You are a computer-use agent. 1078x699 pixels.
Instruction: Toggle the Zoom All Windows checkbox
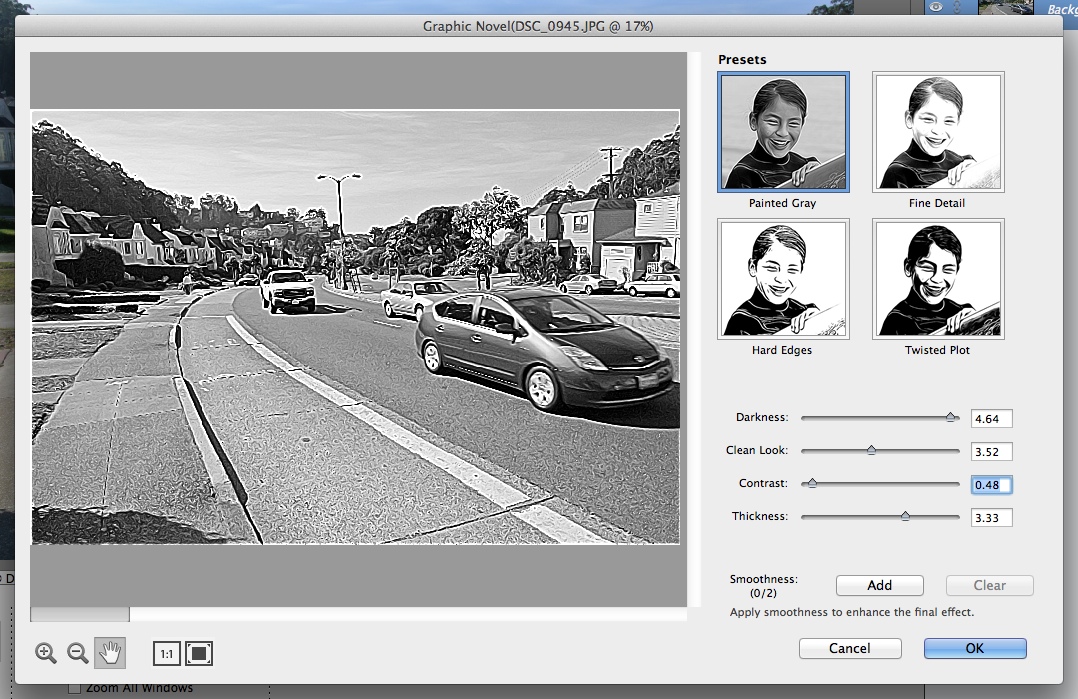[74, 688]
